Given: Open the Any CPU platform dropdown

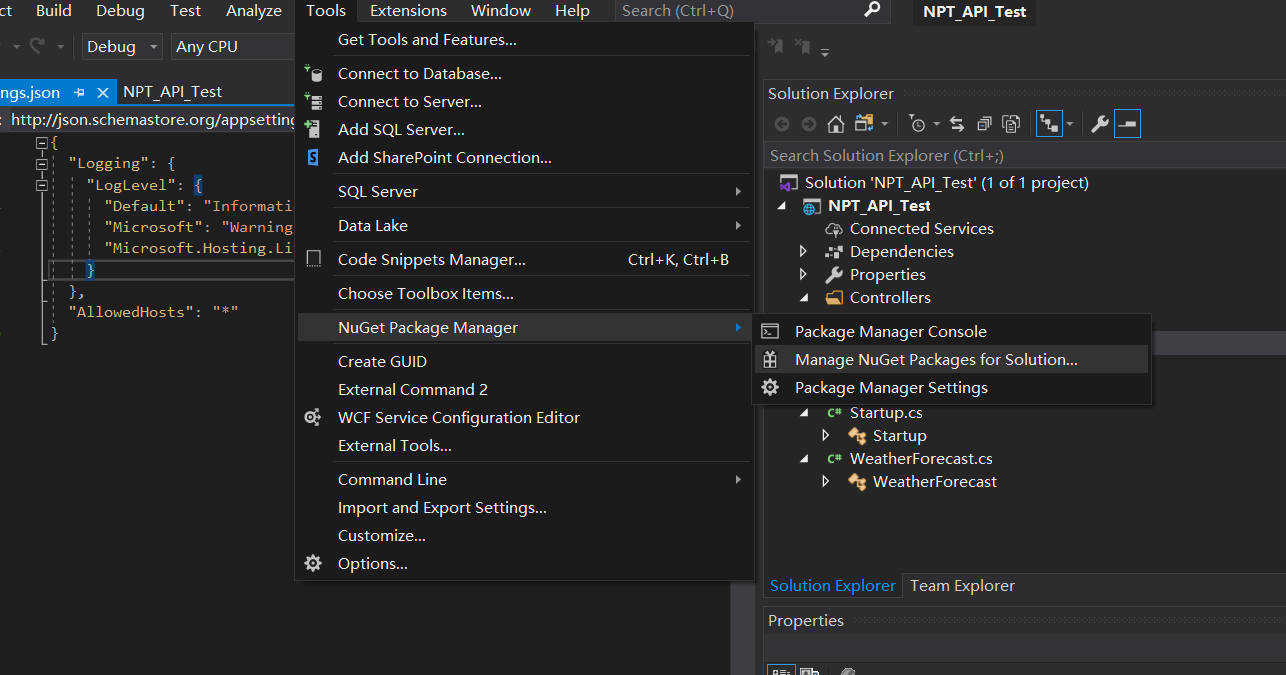Looking at the screenshot, I should point(232,47).
